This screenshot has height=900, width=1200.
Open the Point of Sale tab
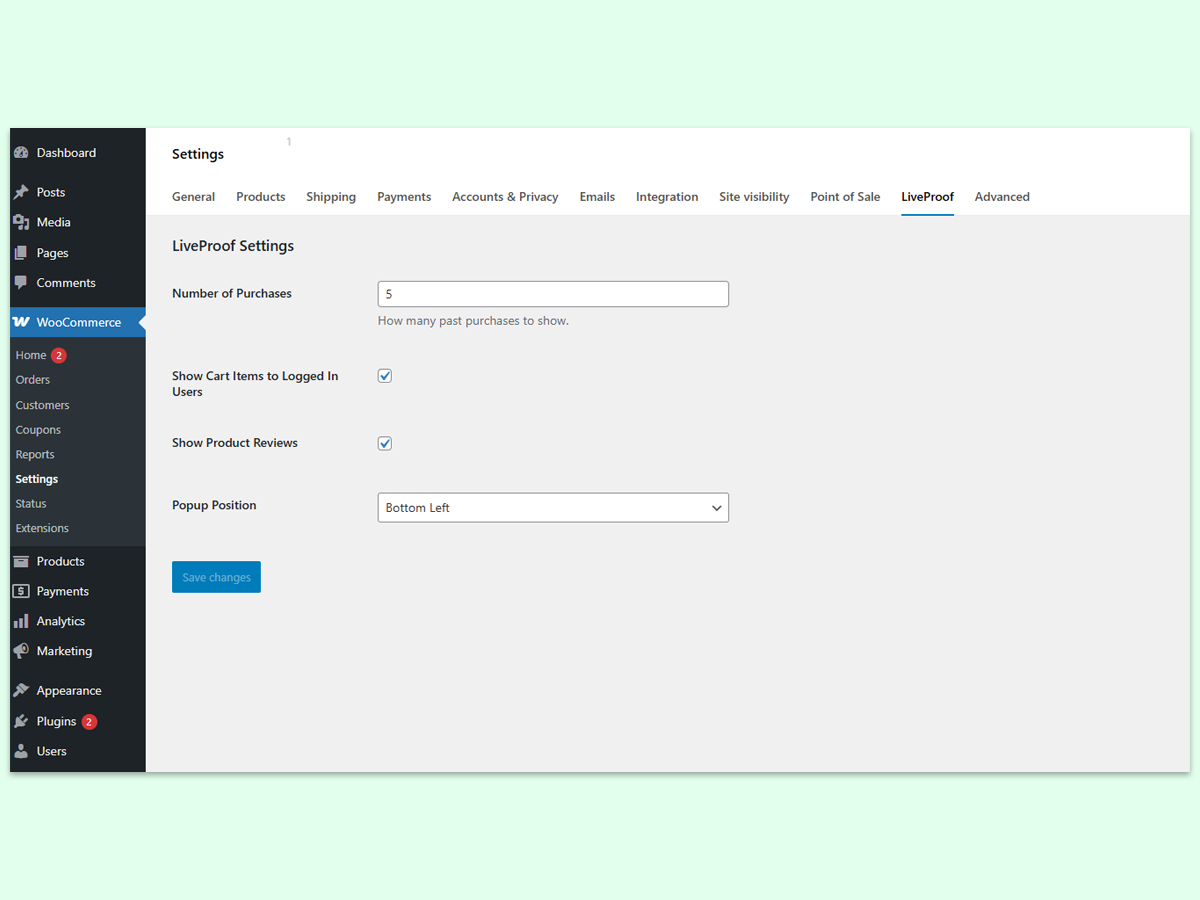(x=845, y=197)
